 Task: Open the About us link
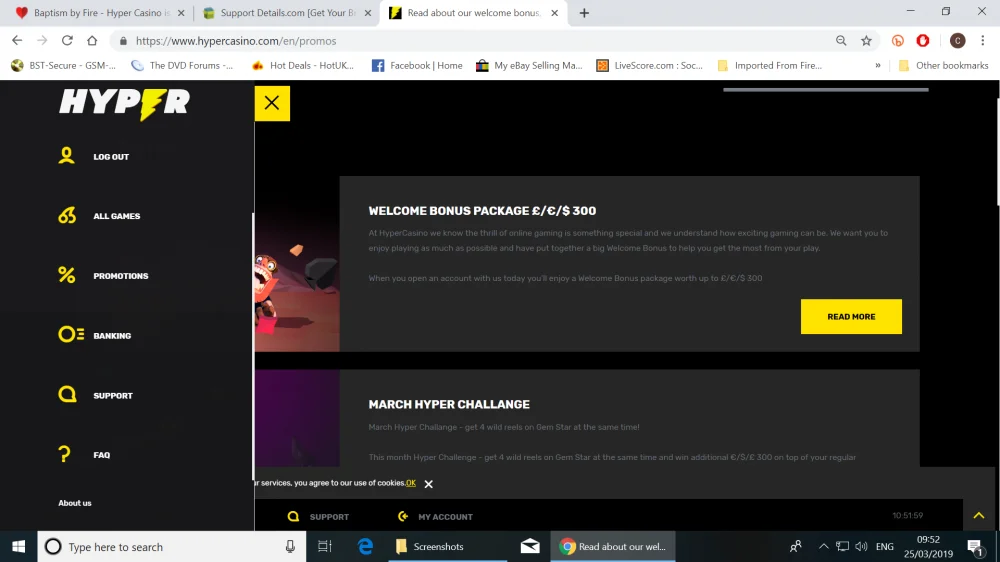coord(75,503)
